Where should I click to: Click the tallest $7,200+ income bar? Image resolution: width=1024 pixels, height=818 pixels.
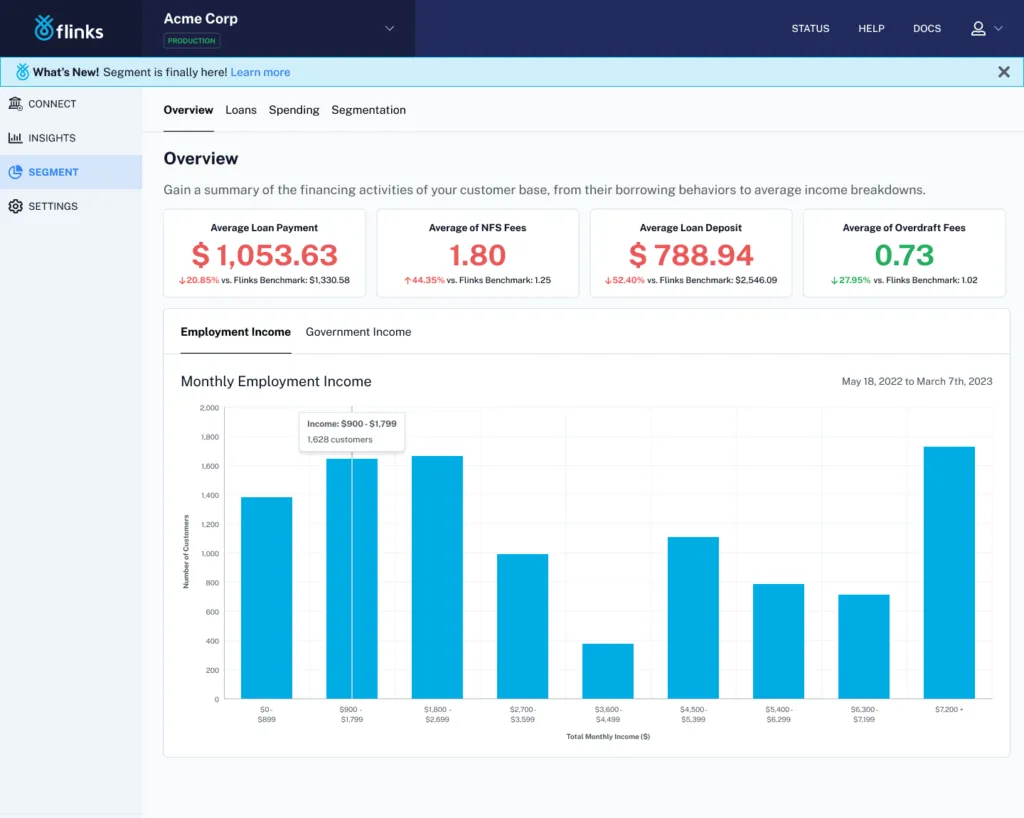(948, 570)
